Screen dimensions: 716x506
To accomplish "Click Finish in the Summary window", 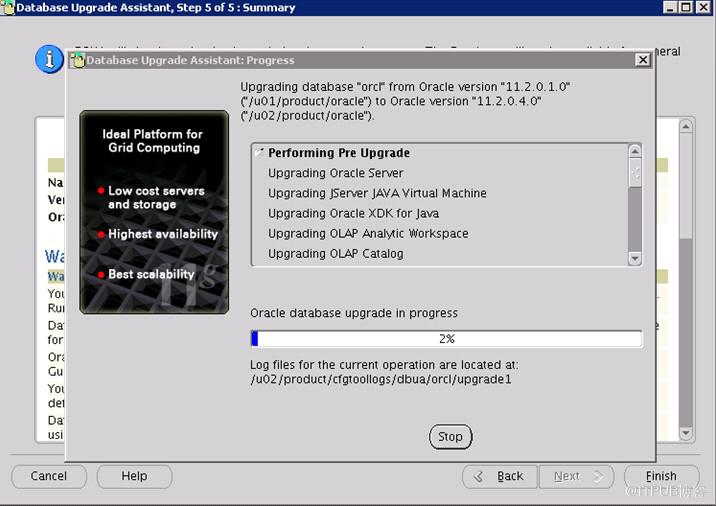I will (661, 476).
